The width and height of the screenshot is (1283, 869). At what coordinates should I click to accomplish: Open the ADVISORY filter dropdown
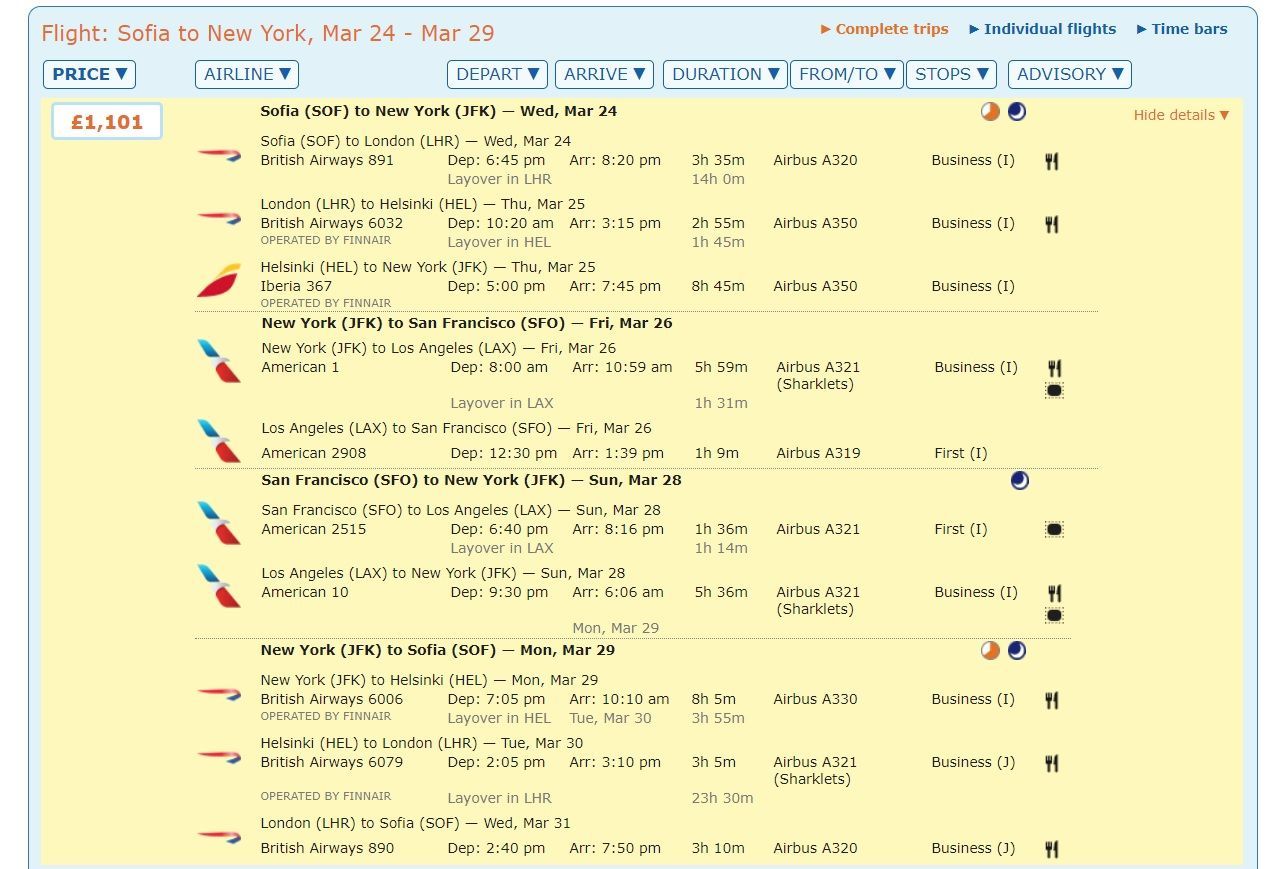tap(1070, 74)
